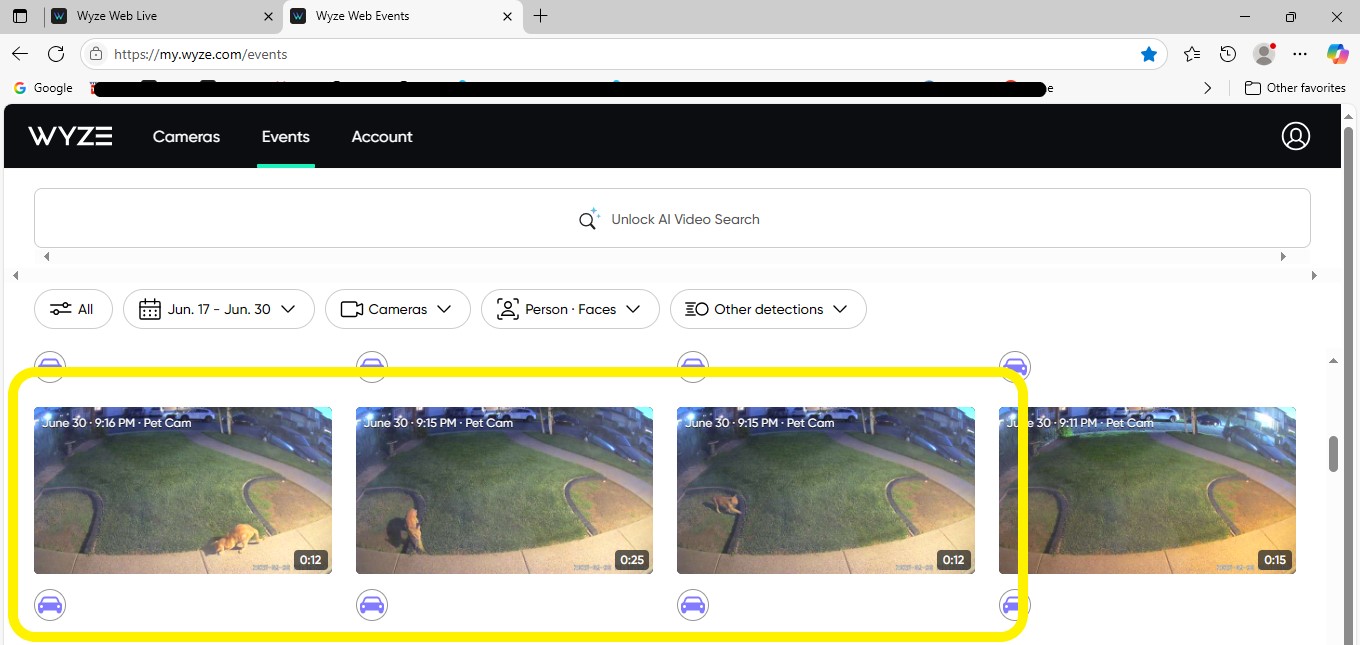Image resolution: width=1360 pixels, height=645 pixels.
Task: Open Google bookmark
Action: tap(43, 88)
